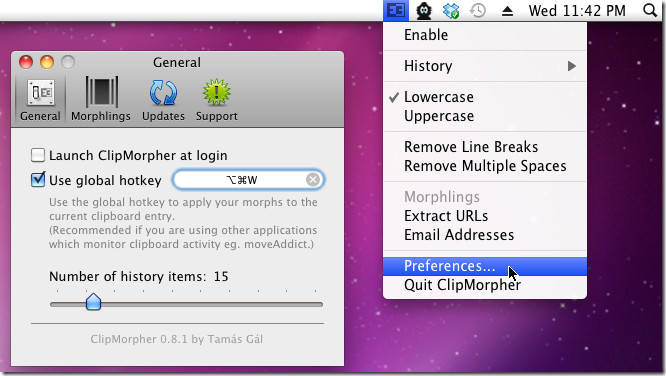Screen dimensions: 666x376
Task: Open the Support preferences tab
Action: coord(217,99)
